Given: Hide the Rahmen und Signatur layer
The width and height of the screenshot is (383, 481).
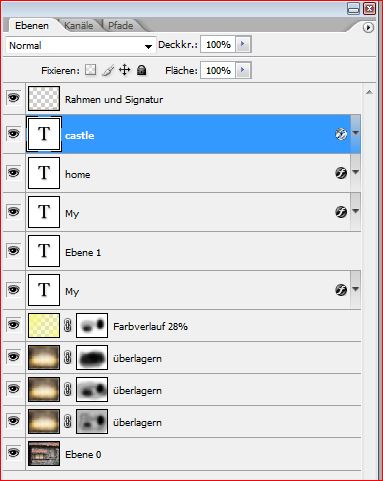Looking at the screenshot, I should click(13, 98).
